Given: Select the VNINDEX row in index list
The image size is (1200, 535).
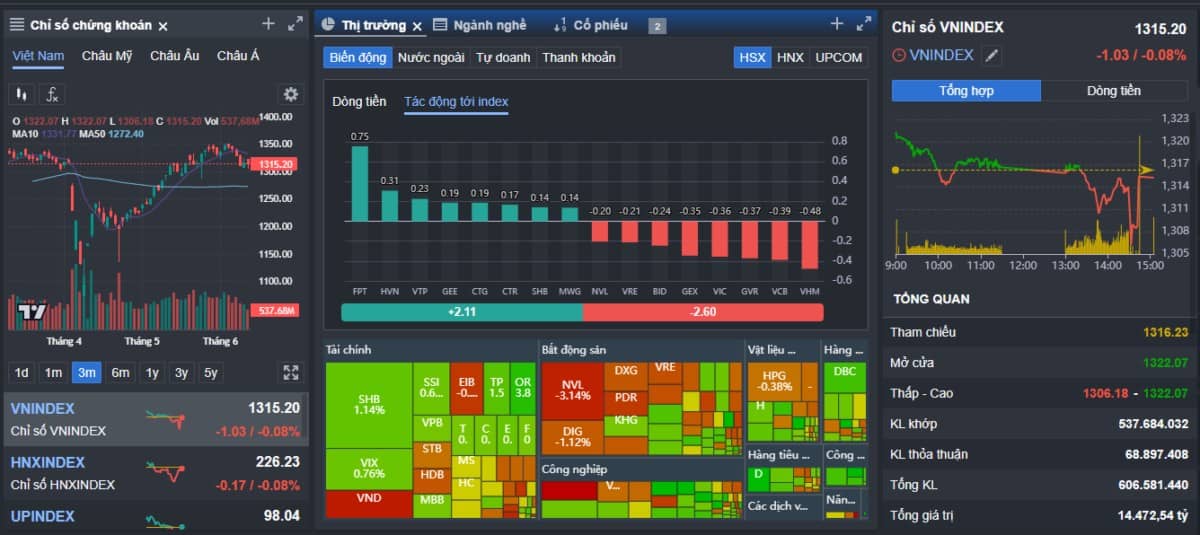Looking at the screenshot, I should (x=156, y=419).
